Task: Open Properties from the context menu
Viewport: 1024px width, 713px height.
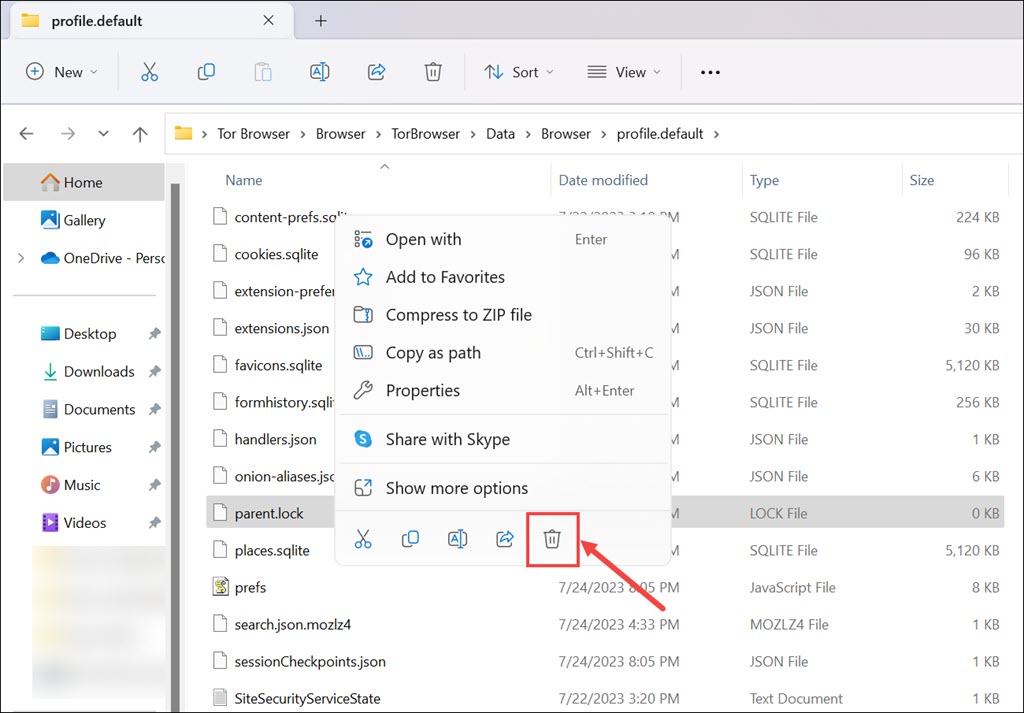Action: click(422, 391)
